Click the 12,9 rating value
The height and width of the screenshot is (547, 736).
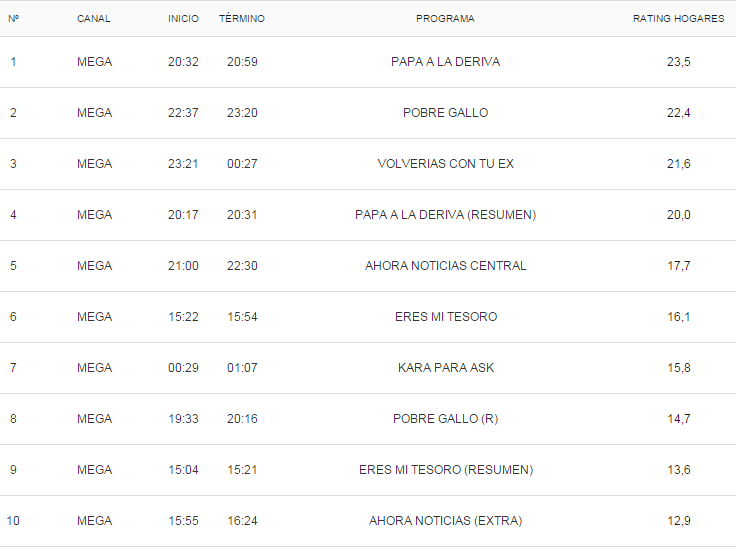click(x=678, y=521)
